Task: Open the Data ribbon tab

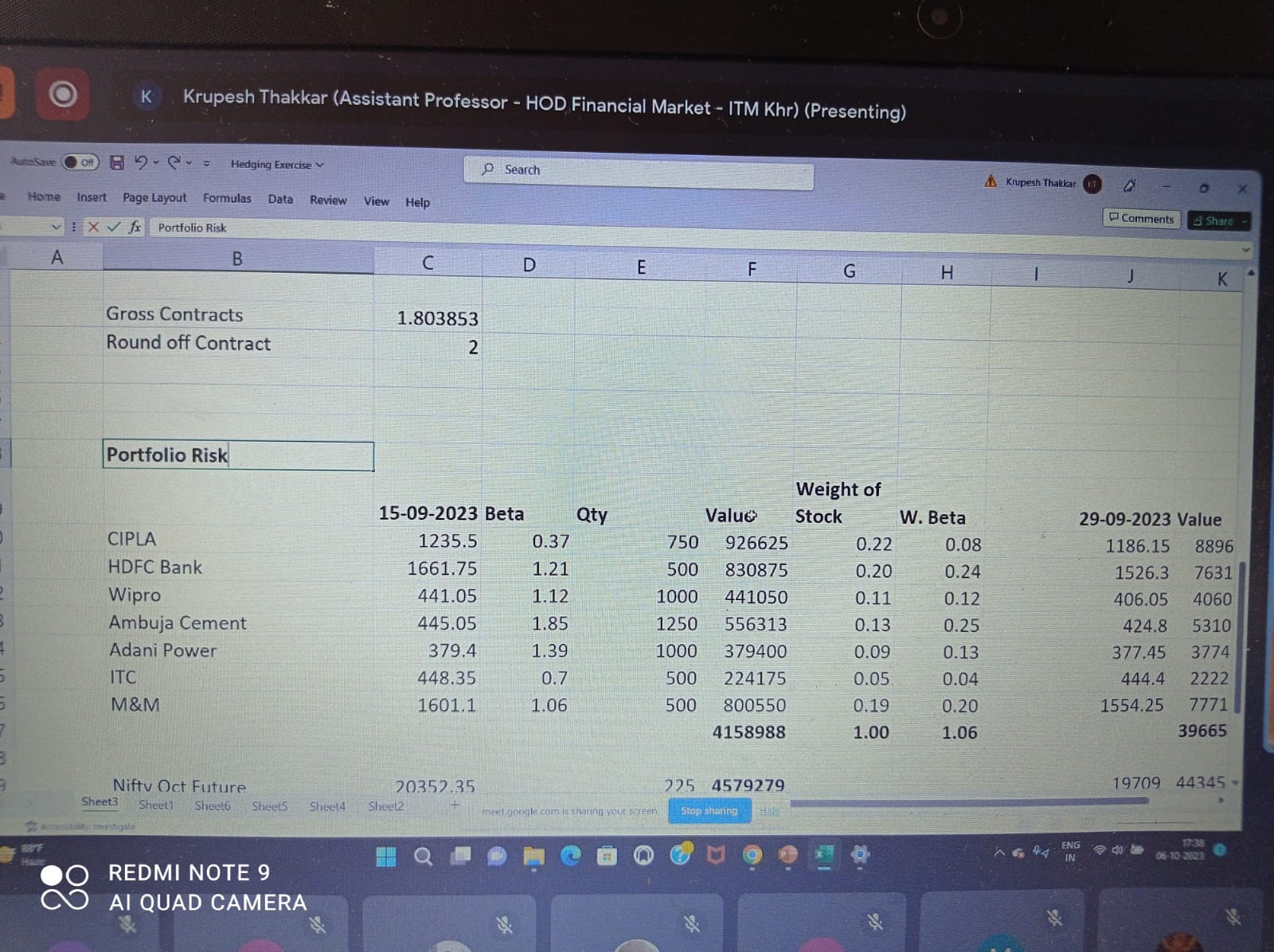Action: [280, 199]
